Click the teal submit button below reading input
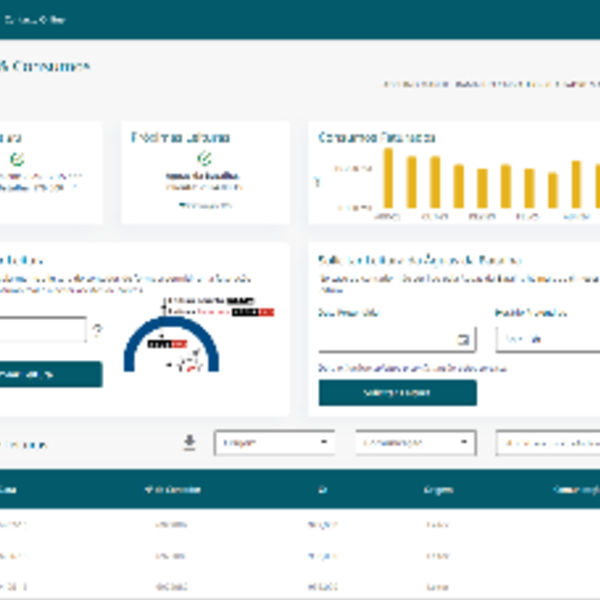Screen dimensions: 600x600 point(50,374)
